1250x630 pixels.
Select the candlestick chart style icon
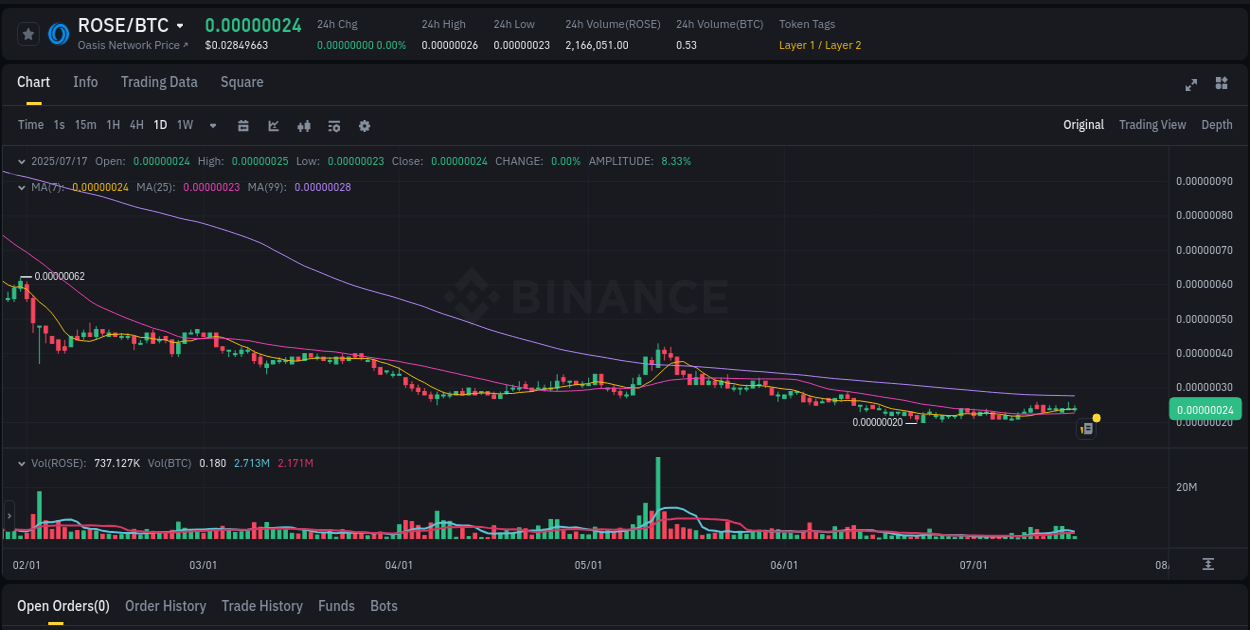(x=303, y=125)
